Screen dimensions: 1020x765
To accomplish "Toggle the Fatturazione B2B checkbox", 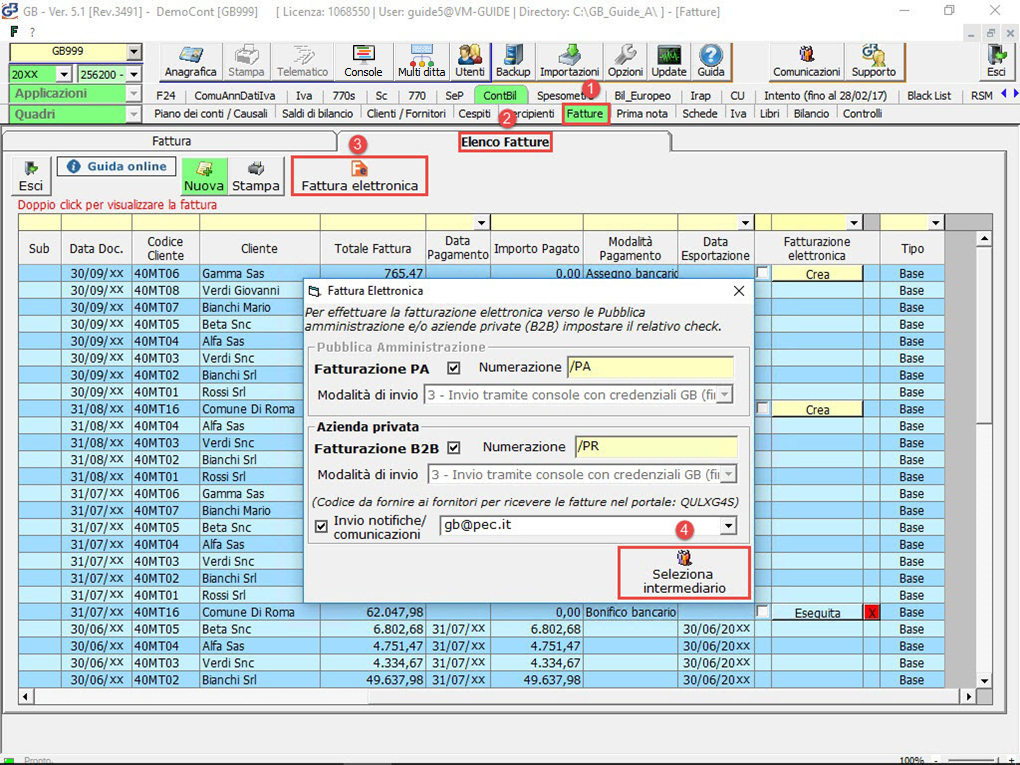I will 453,448.
